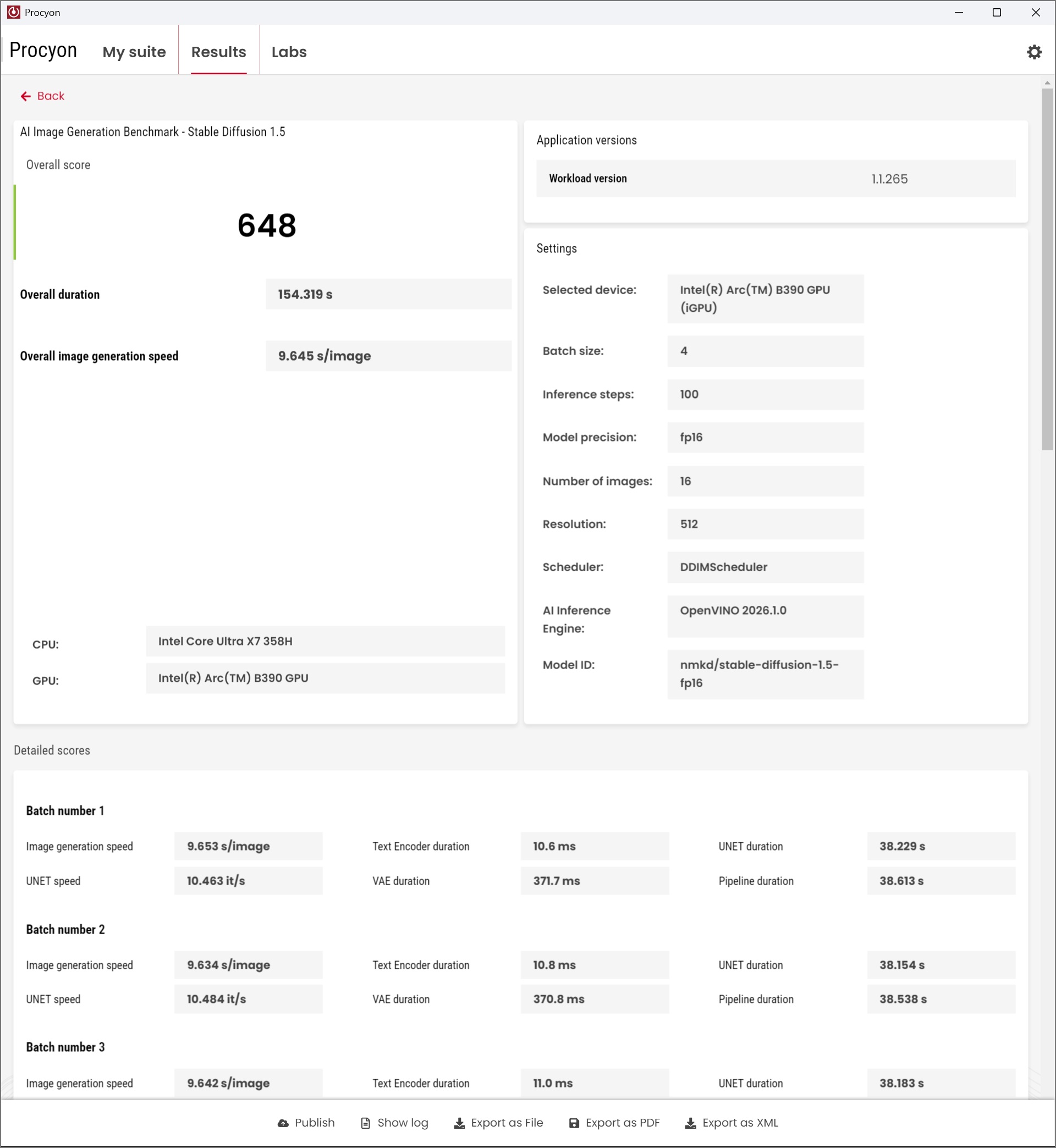Click the CPU value Intel Core Ultra X7 358H
Image resolution: width=1056 pixels, height=1148 pixels.
click(x=326, y=642)
